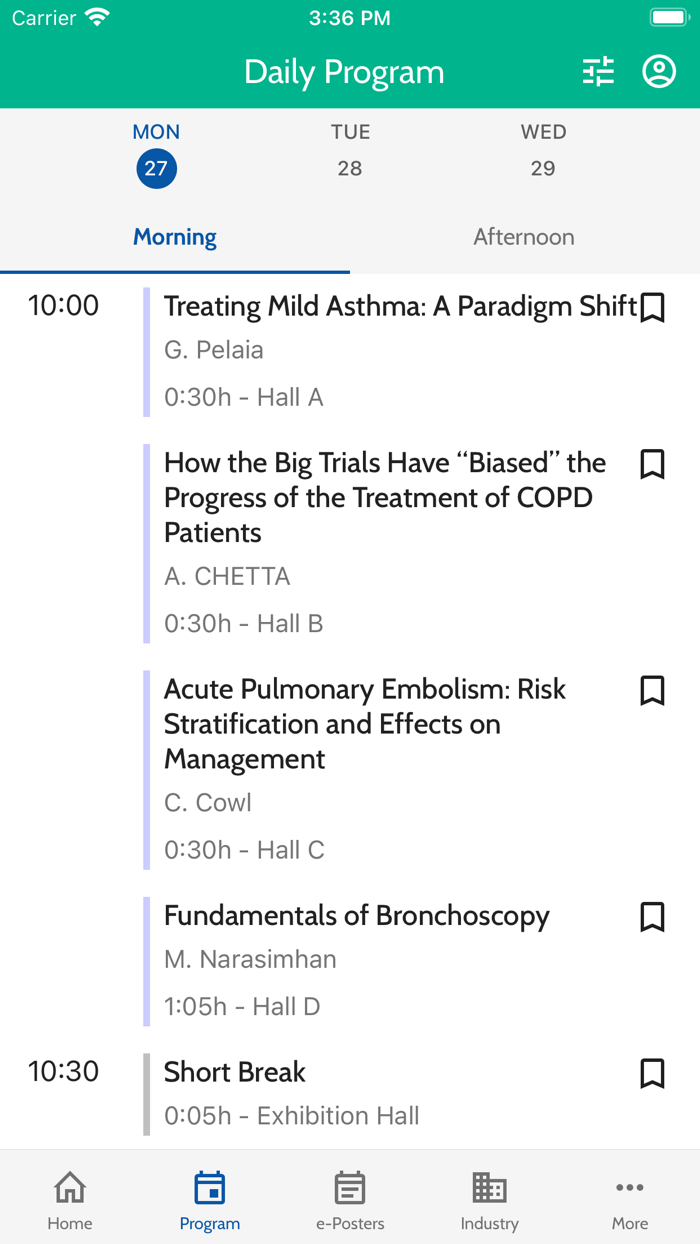The height and width of the screenshot is (1244, 700).
Task: Tap the 10:30 time marker
Action: click(x=64, y=1071)
